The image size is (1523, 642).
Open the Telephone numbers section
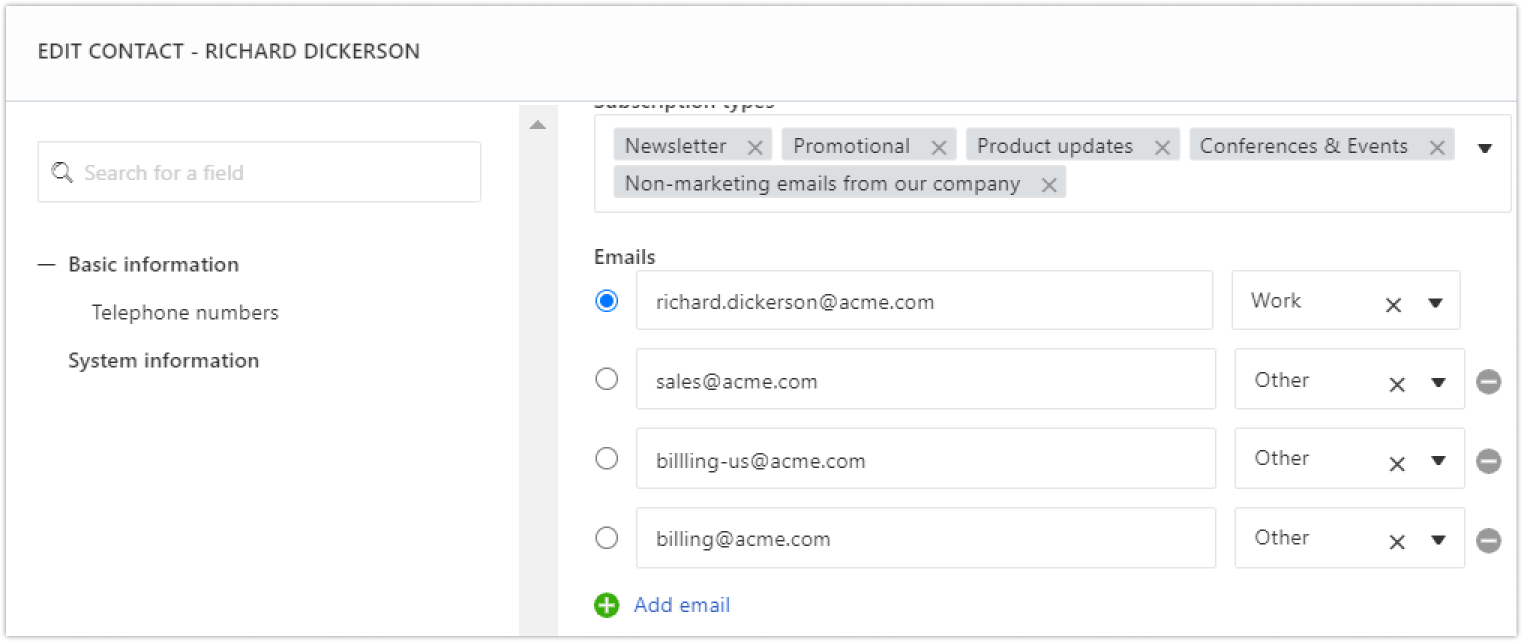point(184,312)
